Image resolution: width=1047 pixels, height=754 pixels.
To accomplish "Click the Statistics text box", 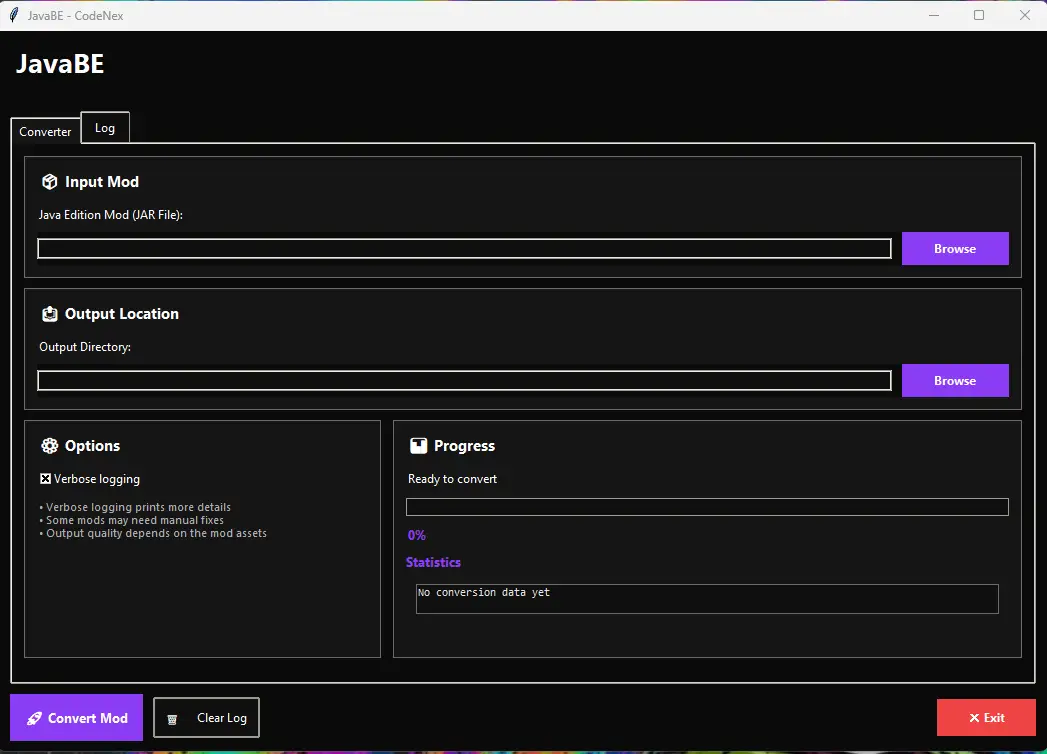I will (706, 599).
